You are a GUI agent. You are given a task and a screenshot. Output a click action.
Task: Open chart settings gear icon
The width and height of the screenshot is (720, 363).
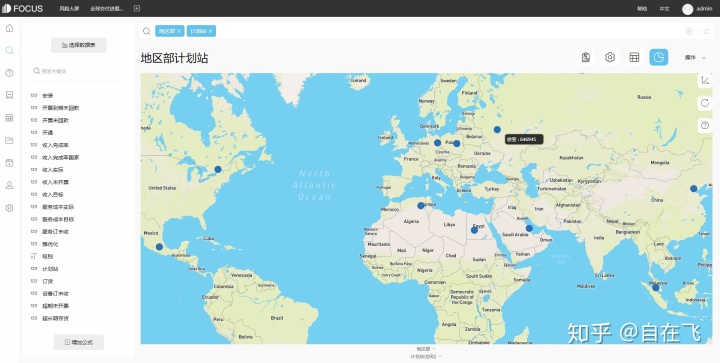(x=610, y=57)
